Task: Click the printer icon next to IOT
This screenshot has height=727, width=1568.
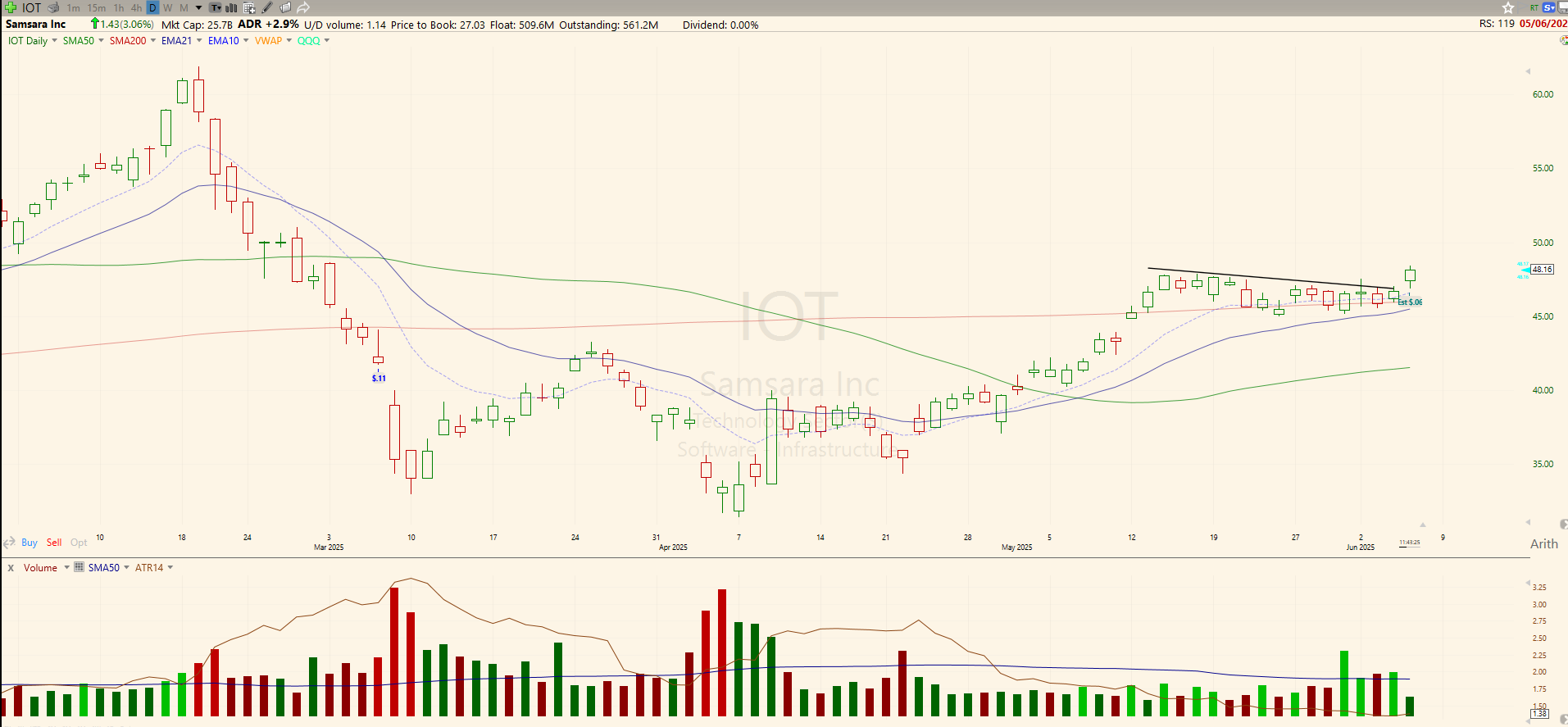Action: coord(53,7)
